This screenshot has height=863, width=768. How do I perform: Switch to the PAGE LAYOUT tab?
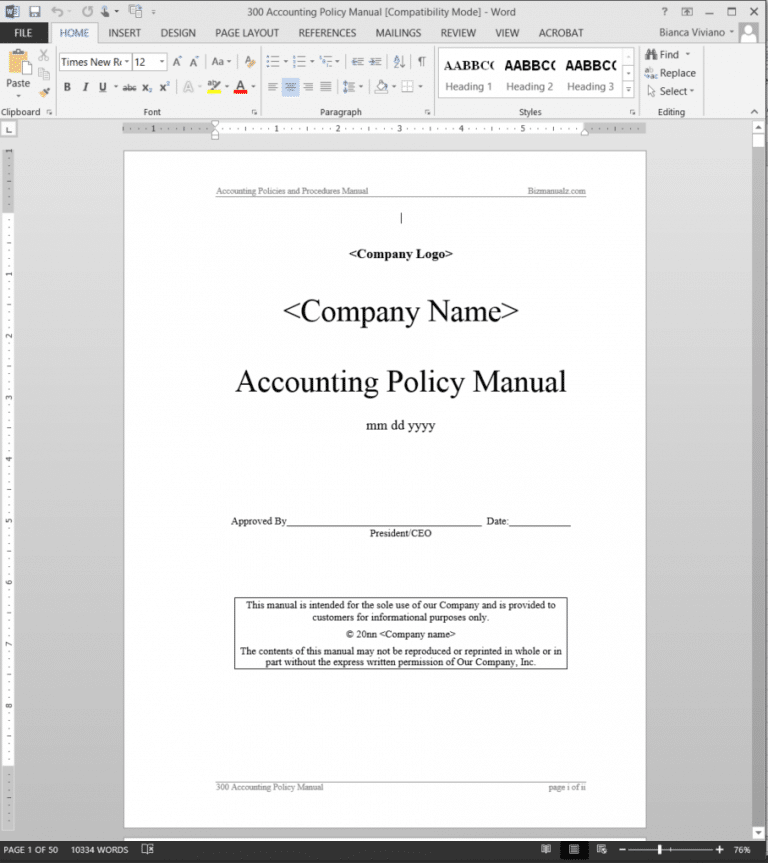247,33
